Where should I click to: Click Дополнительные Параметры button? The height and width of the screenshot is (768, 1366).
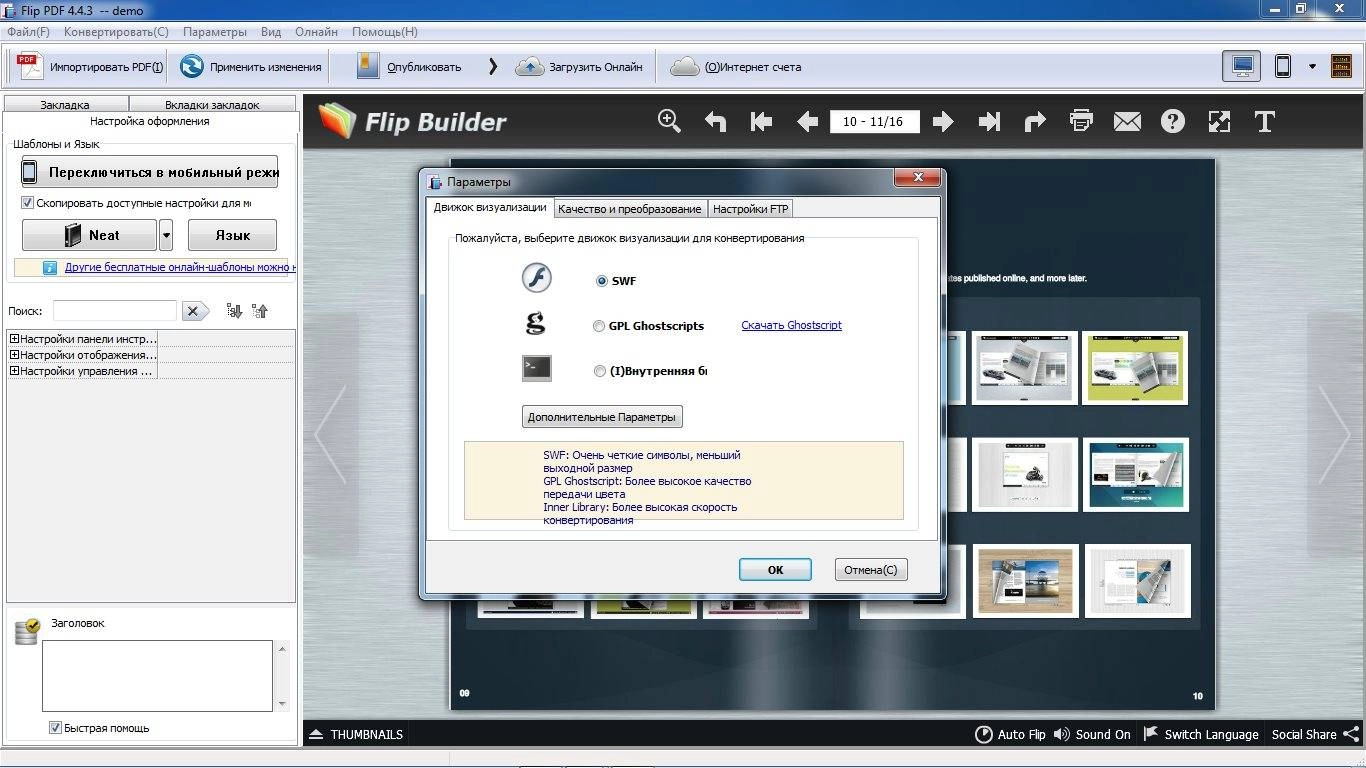click(x=602, y=416)
